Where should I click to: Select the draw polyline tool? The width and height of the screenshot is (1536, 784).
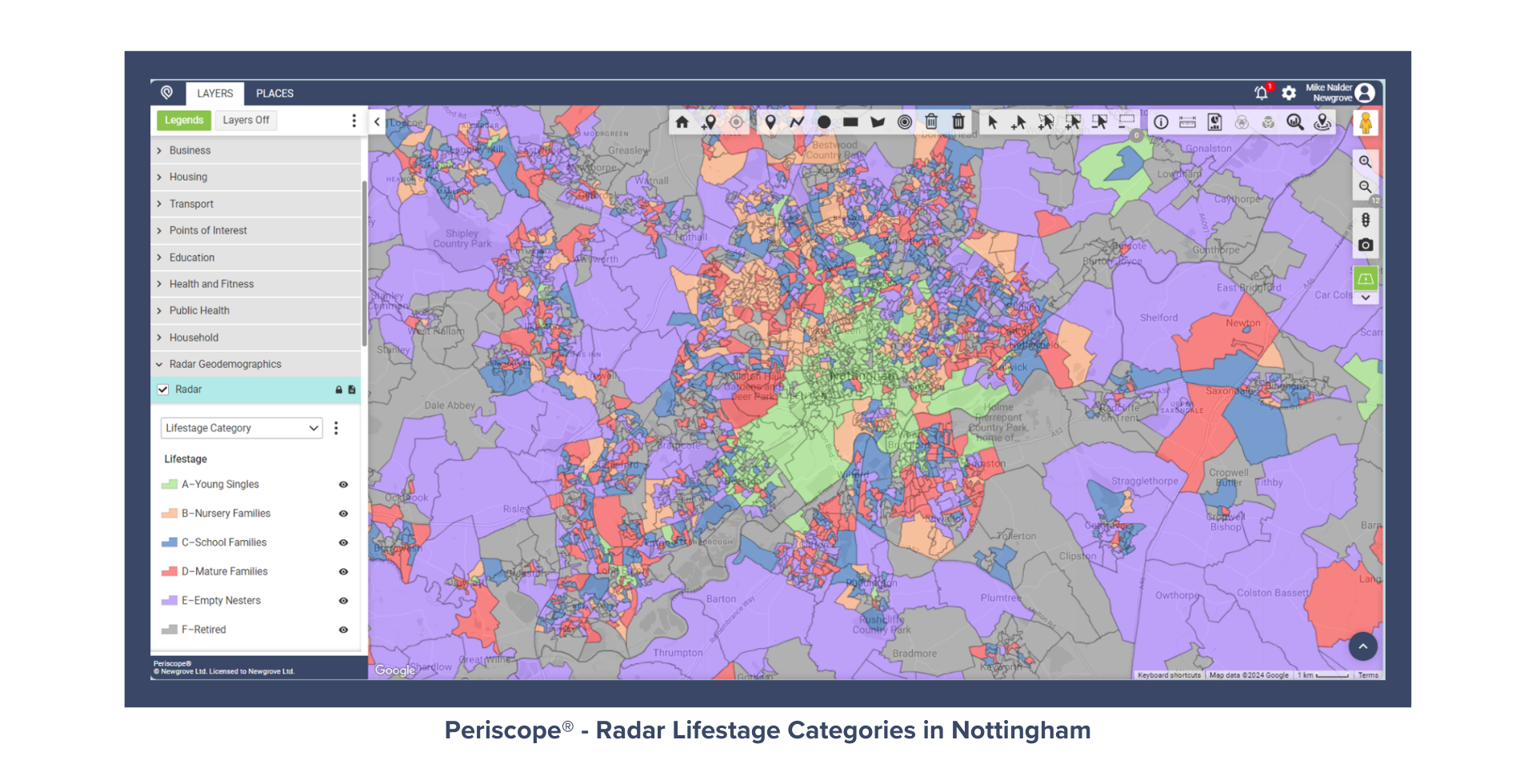797,122
